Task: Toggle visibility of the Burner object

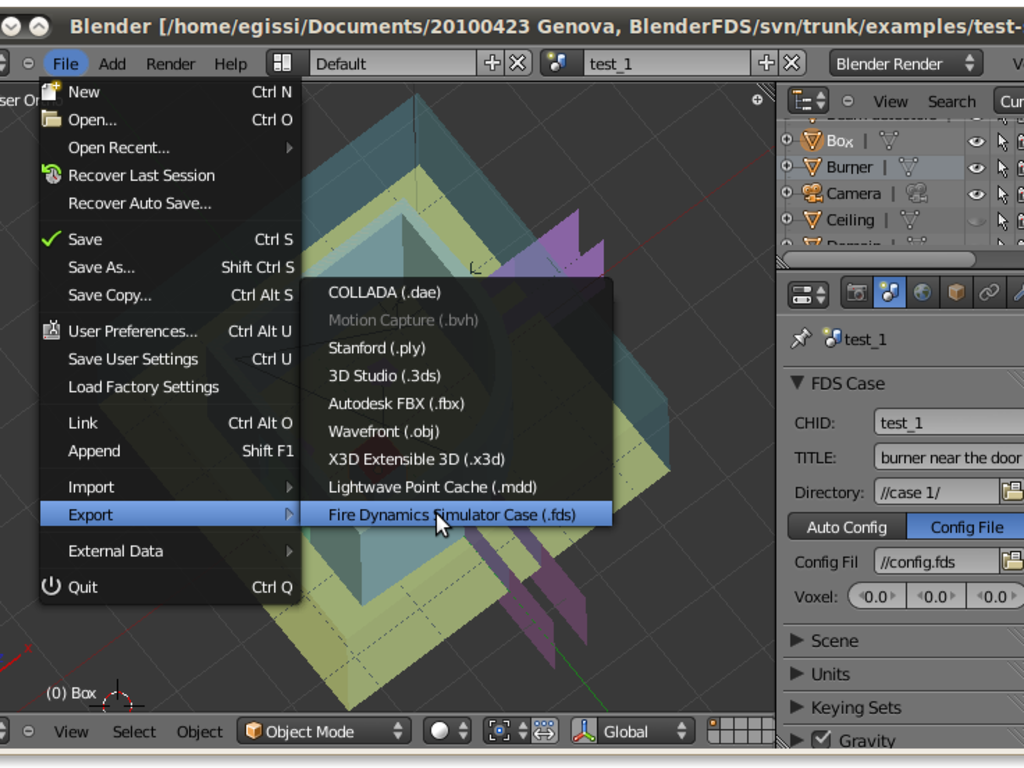Action: 977,167
